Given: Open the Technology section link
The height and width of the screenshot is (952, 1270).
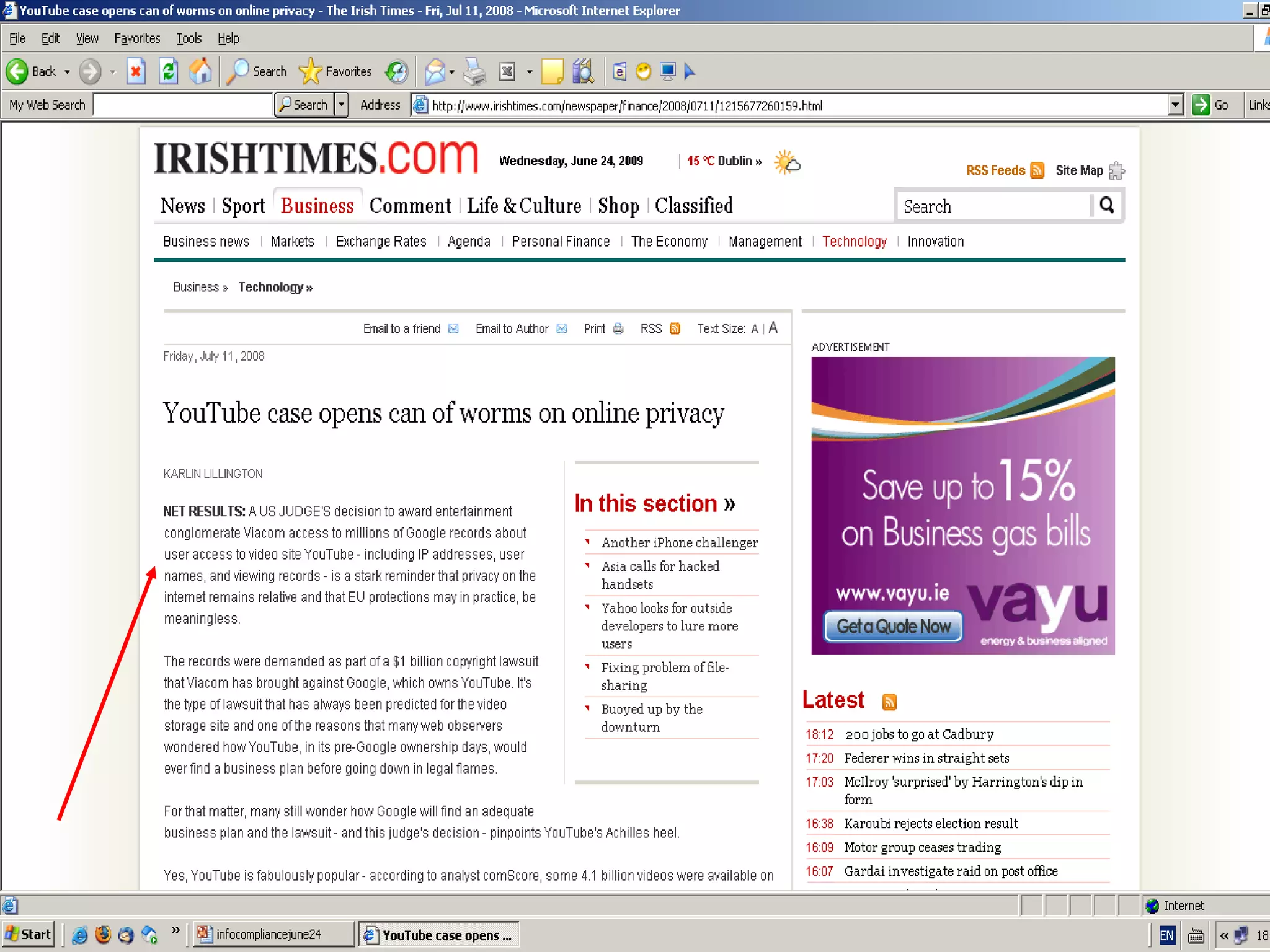Looking at the screenshot, I should coord(854,241).
